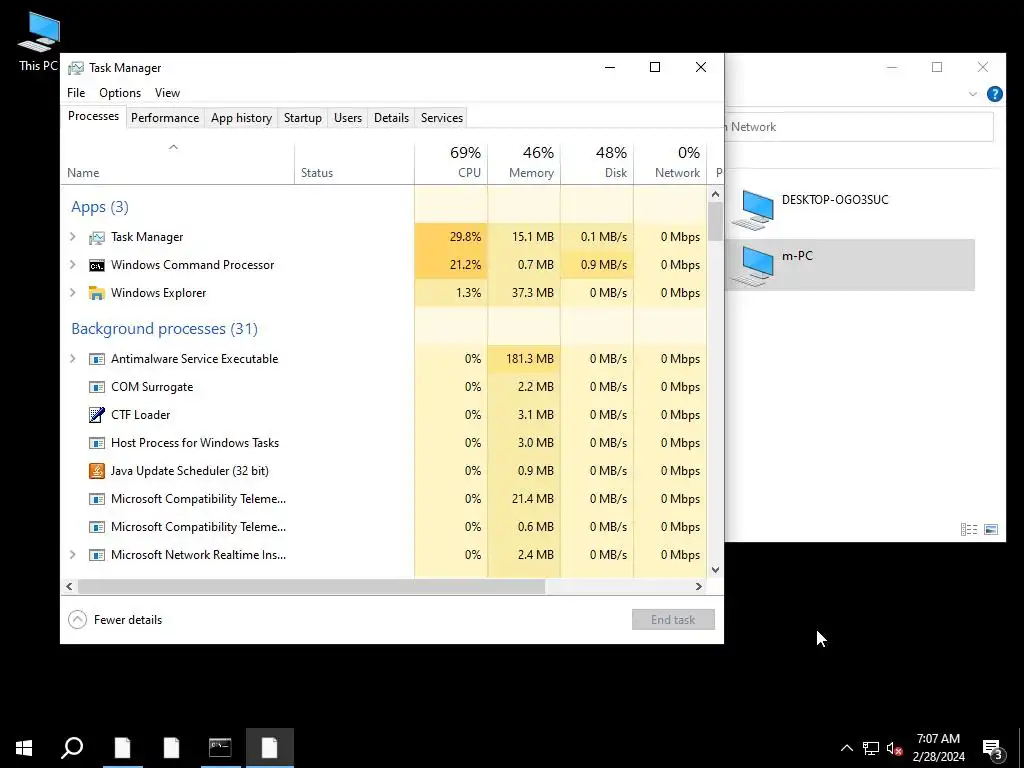Expand Windows Command Processor row
Viewport: 1024px width, 768px height.
[x=73, y=265]
